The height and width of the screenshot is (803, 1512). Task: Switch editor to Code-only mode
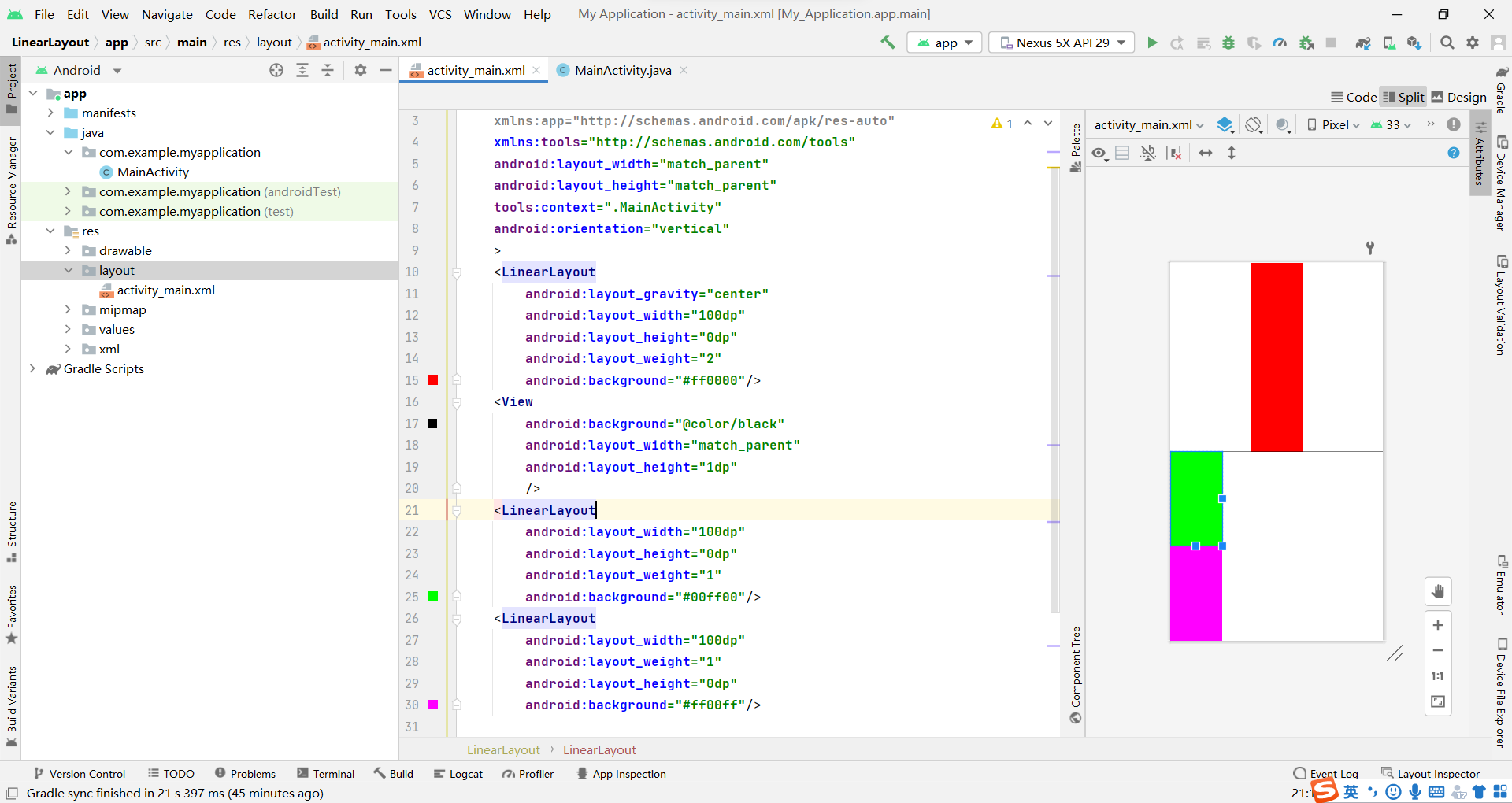tap(1352, 96)
